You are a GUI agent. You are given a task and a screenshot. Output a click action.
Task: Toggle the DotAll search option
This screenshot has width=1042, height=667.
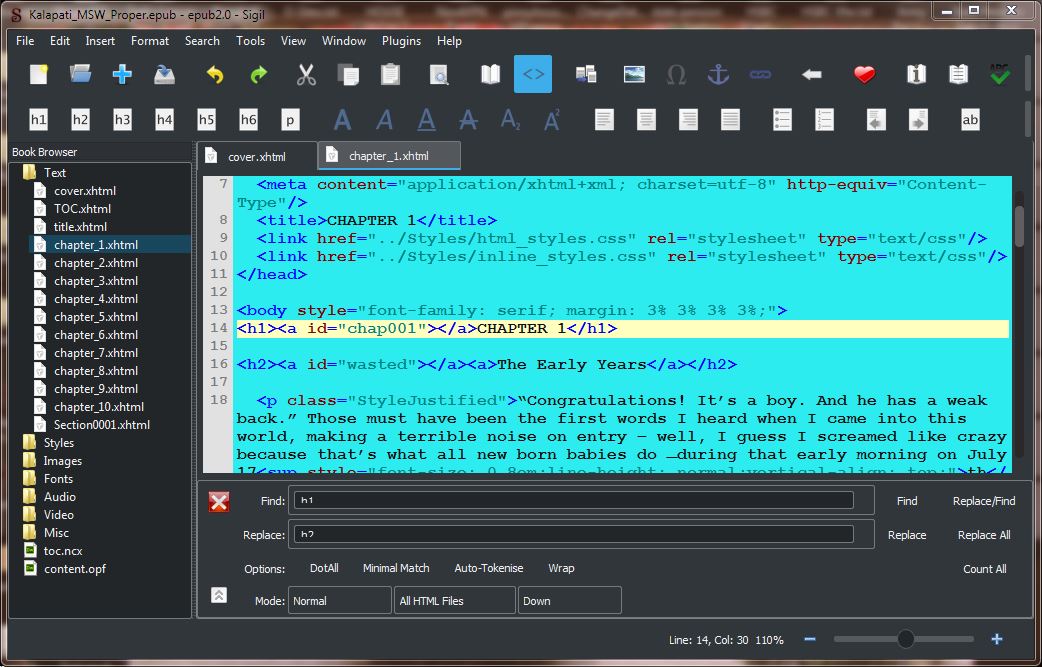pos(324,568)
